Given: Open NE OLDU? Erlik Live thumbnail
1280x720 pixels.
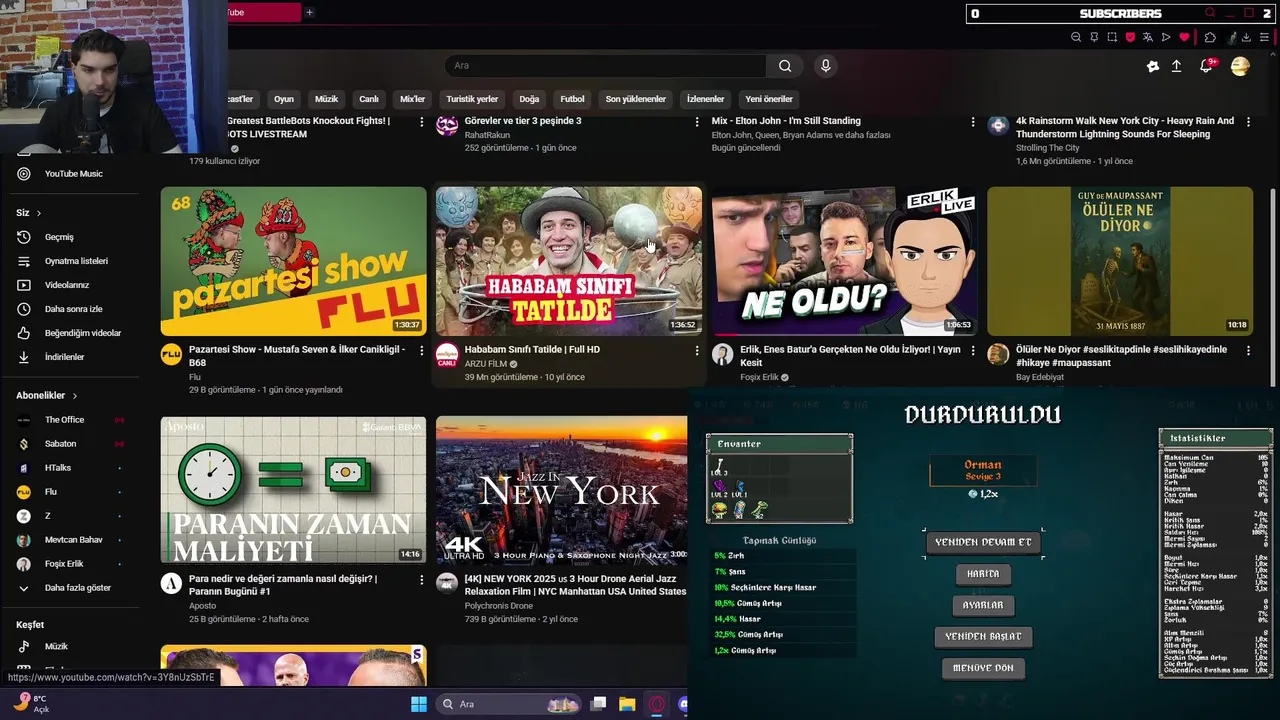Looking at the screenshot, I should [845, 261].
